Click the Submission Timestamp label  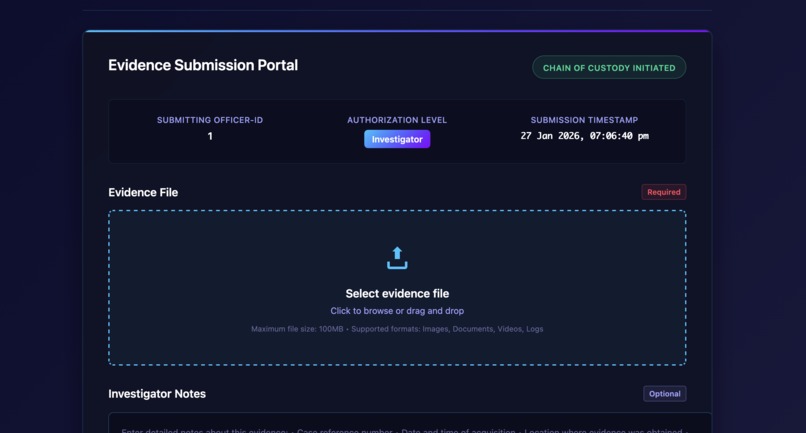point(584,120)
